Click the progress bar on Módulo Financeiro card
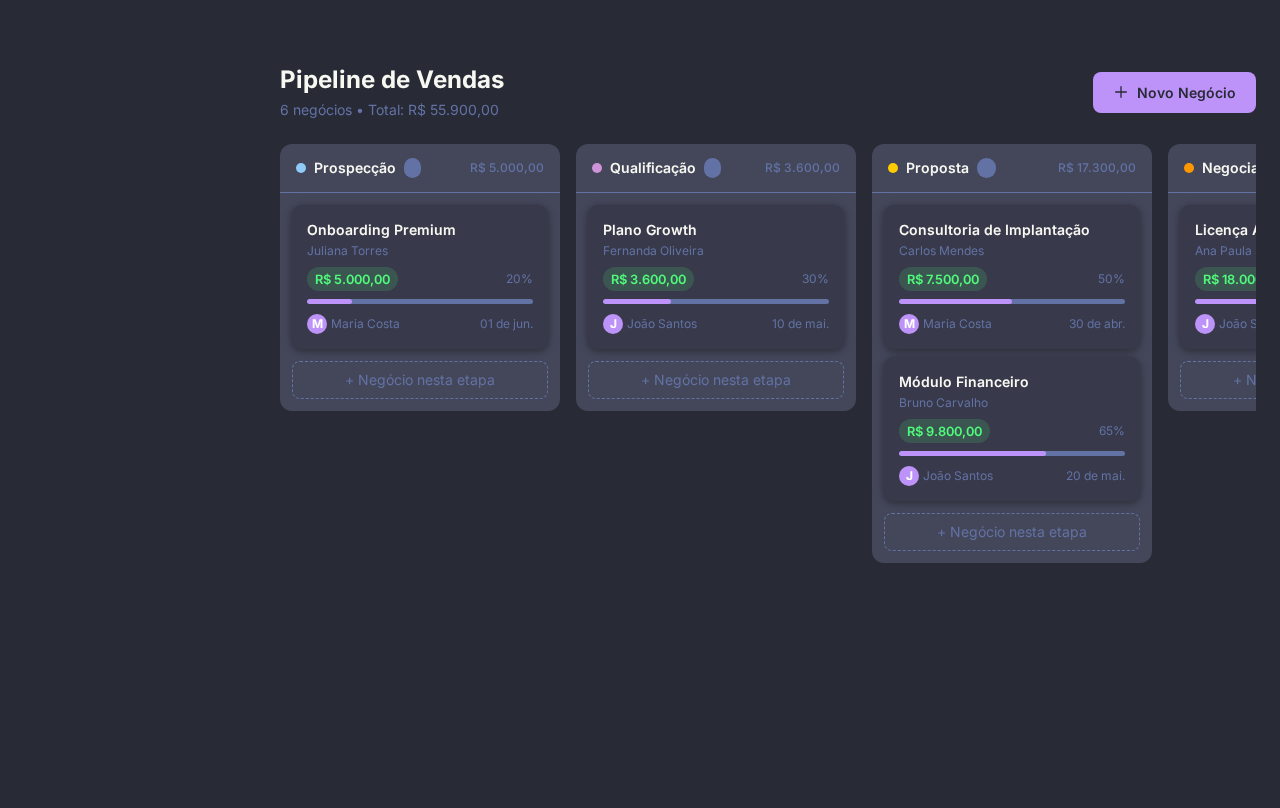The image size is (1280, 808). pyautogui.click(x=1012, y=453)
